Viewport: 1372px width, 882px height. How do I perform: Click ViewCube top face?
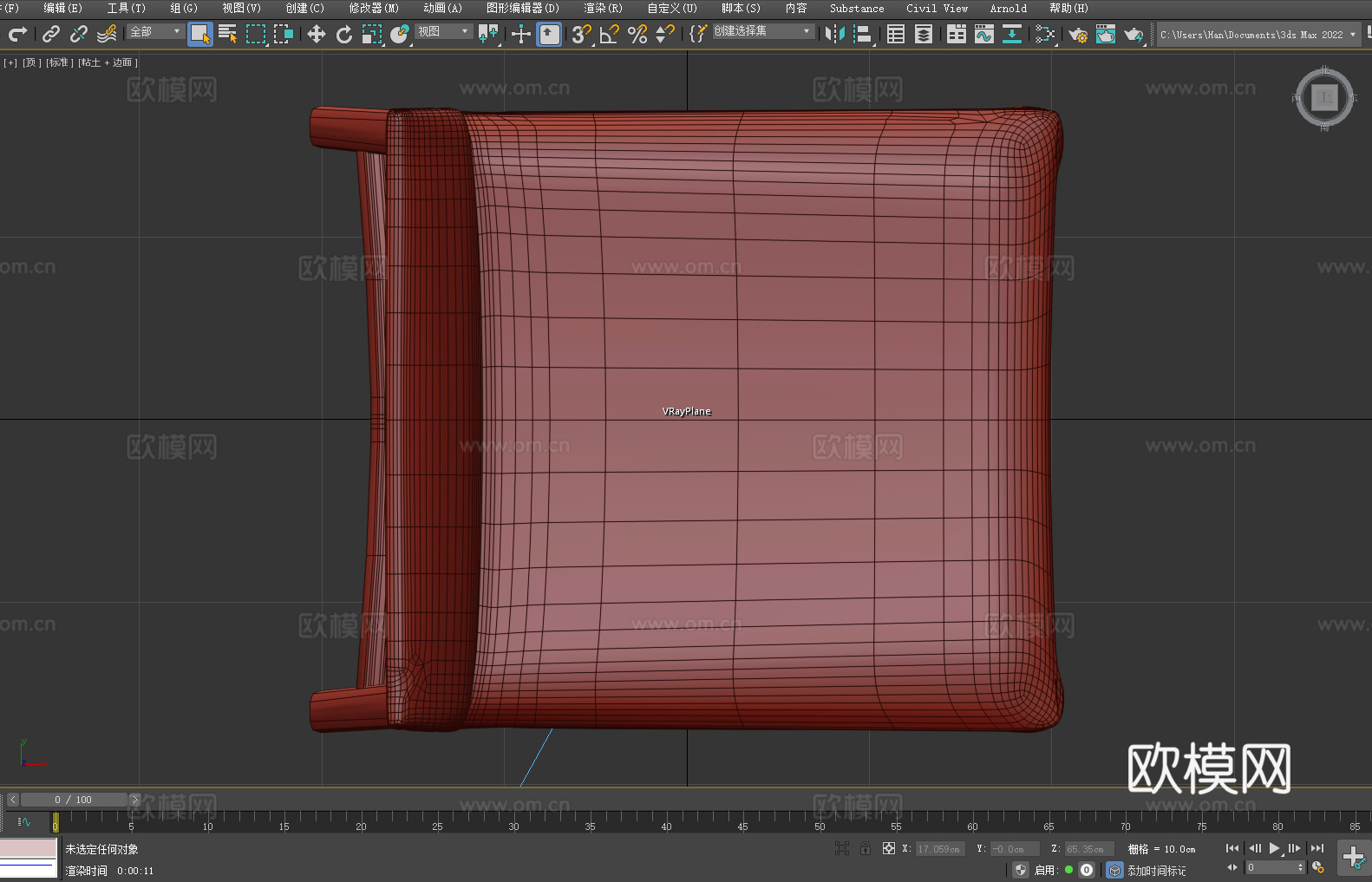click(x=1324, y=98)
